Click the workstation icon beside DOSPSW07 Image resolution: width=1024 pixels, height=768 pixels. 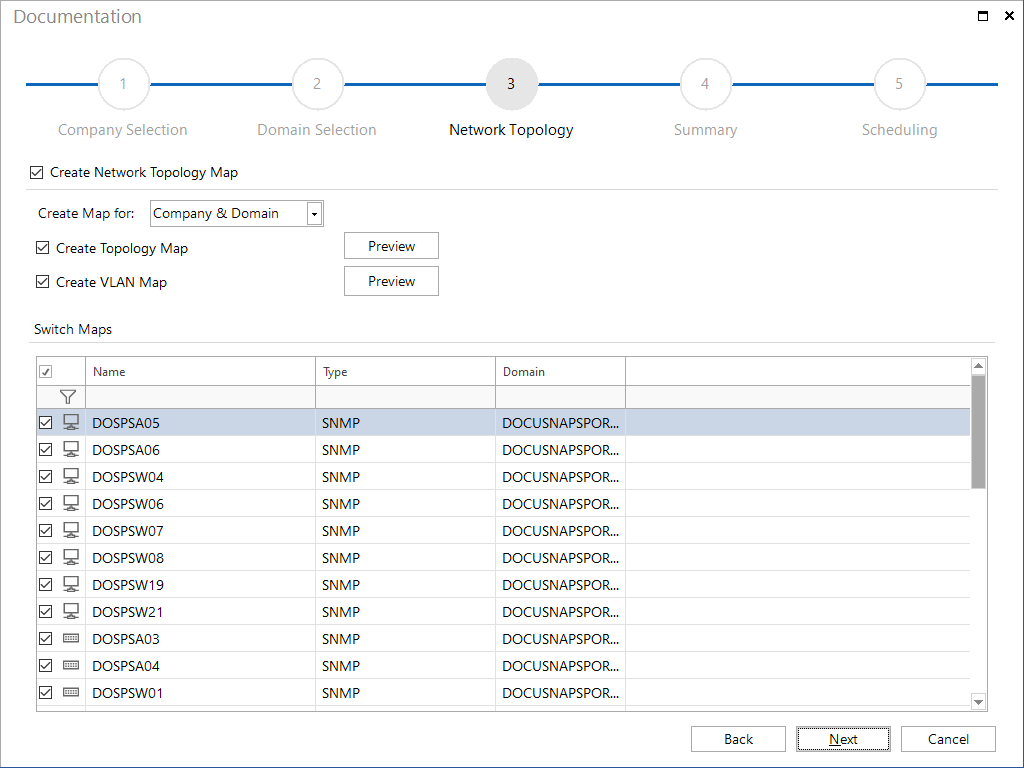coord(71,530)
